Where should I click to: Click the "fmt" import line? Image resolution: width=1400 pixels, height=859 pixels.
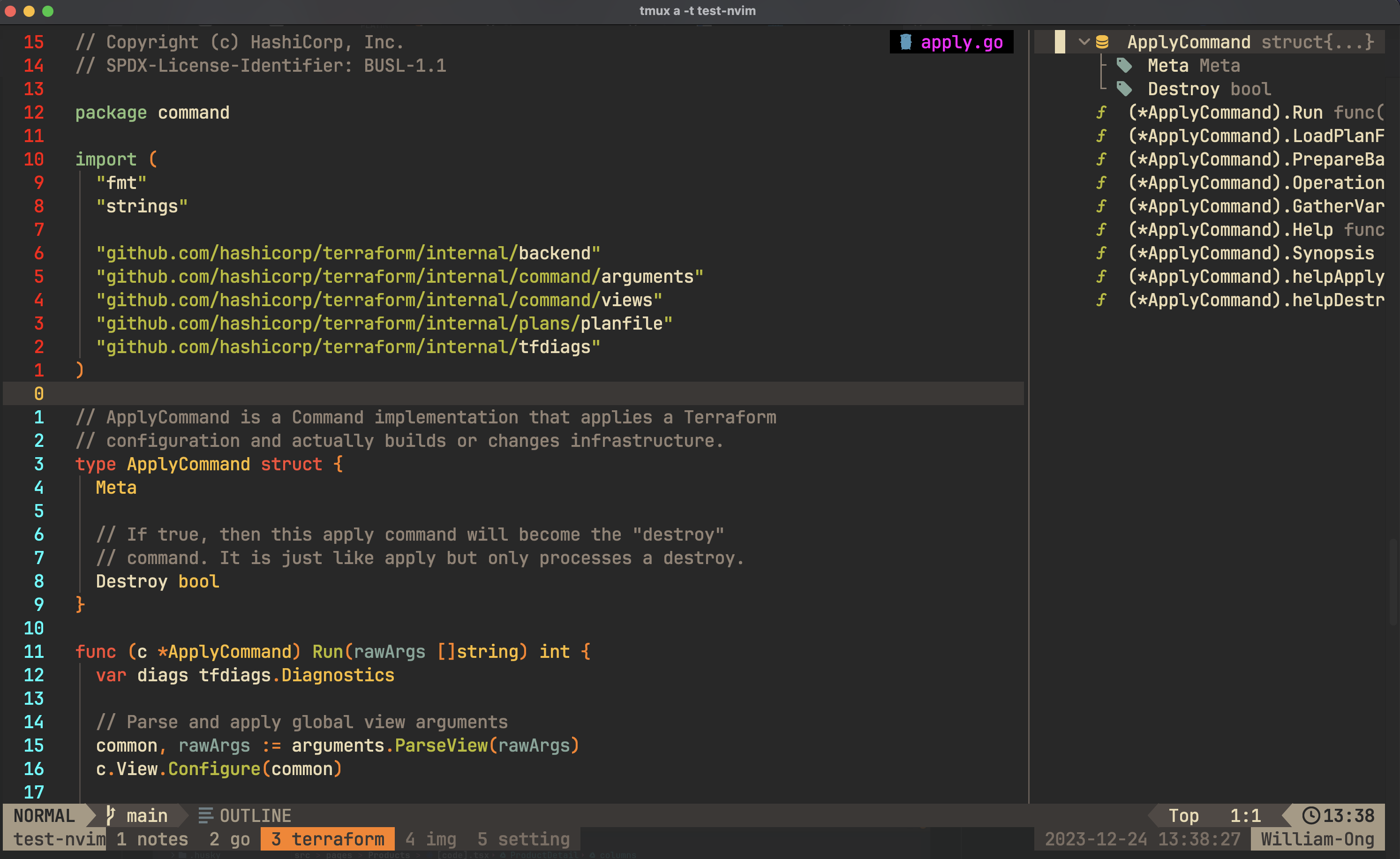coord(121,183)
